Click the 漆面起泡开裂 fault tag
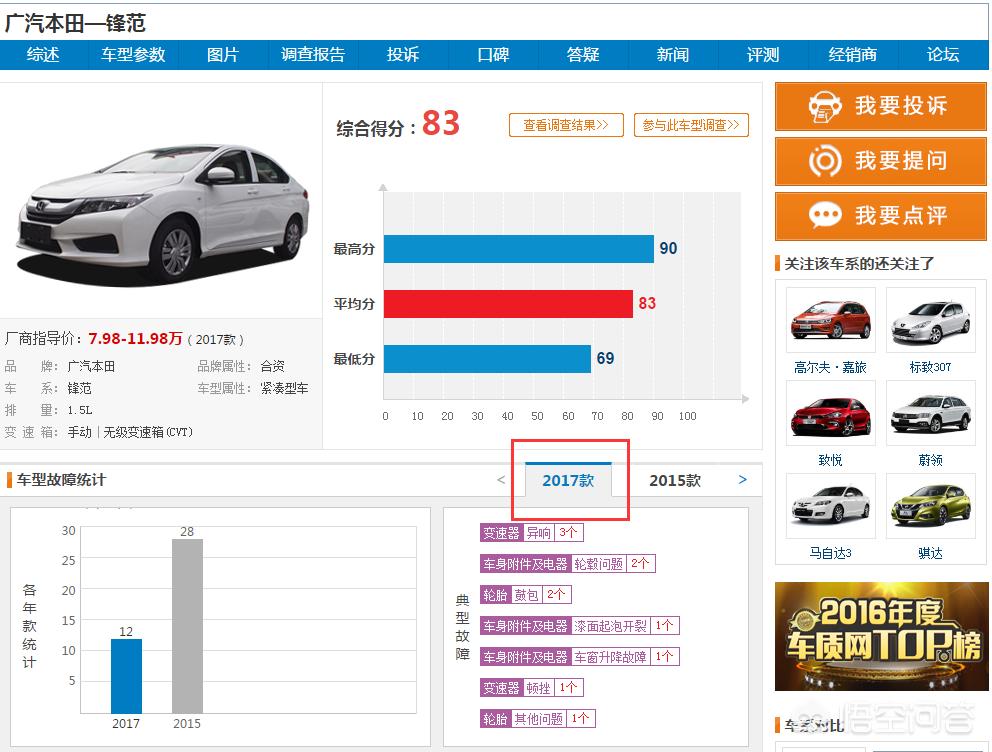Viewport: 992px width, 752px height. pos(580,626)
